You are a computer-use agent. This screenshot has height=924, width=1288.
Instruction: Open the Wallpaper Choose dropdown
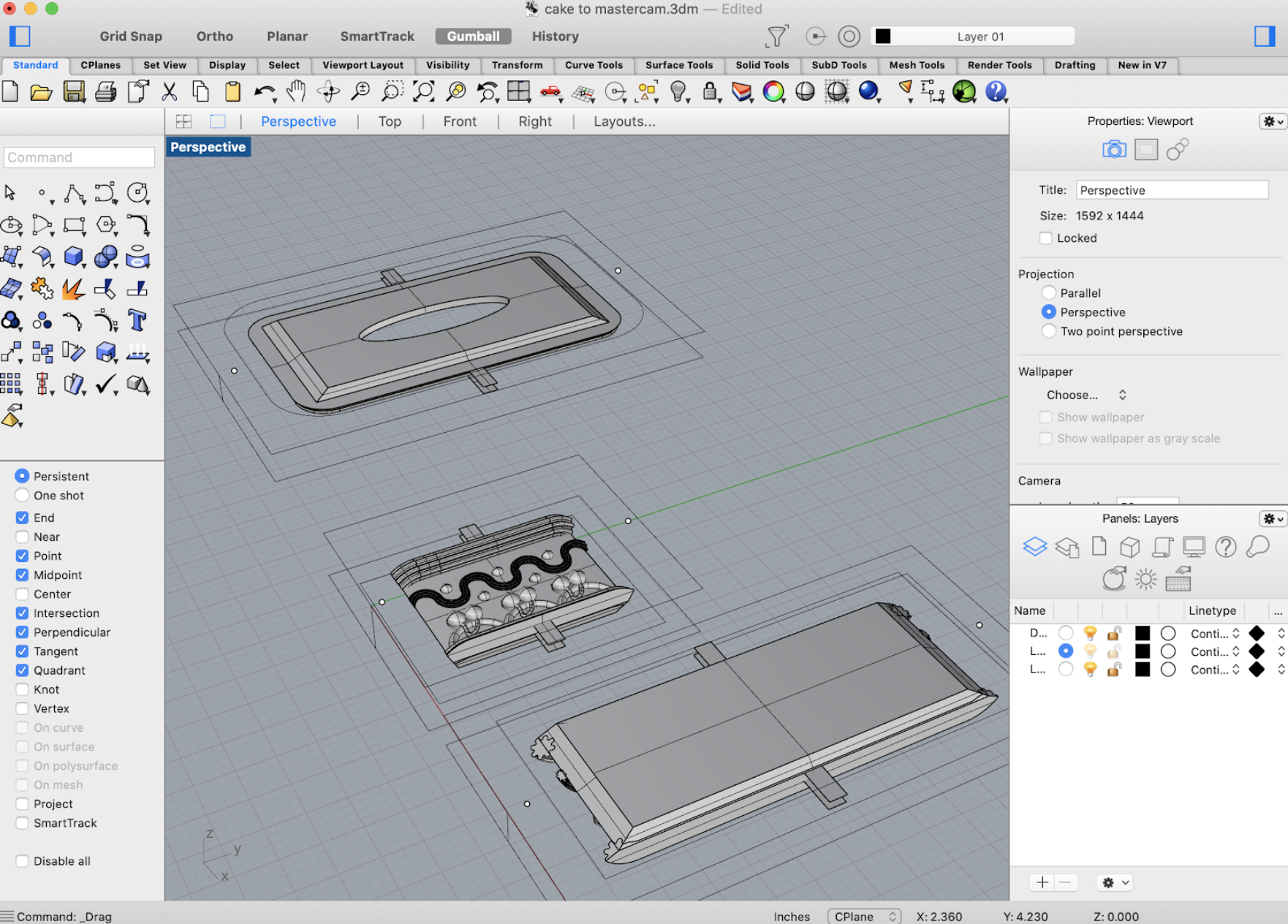(1086, 395)
